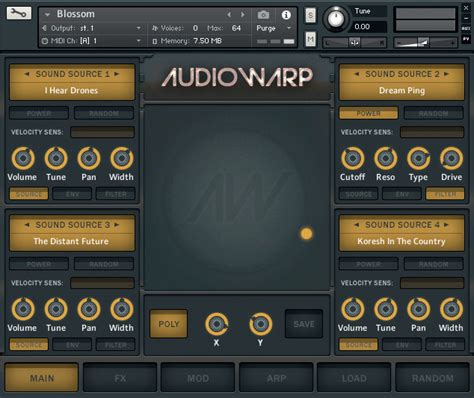The image size is (474, 398).
Task: Switch to the ARP tab
Action: pos(276,378)
